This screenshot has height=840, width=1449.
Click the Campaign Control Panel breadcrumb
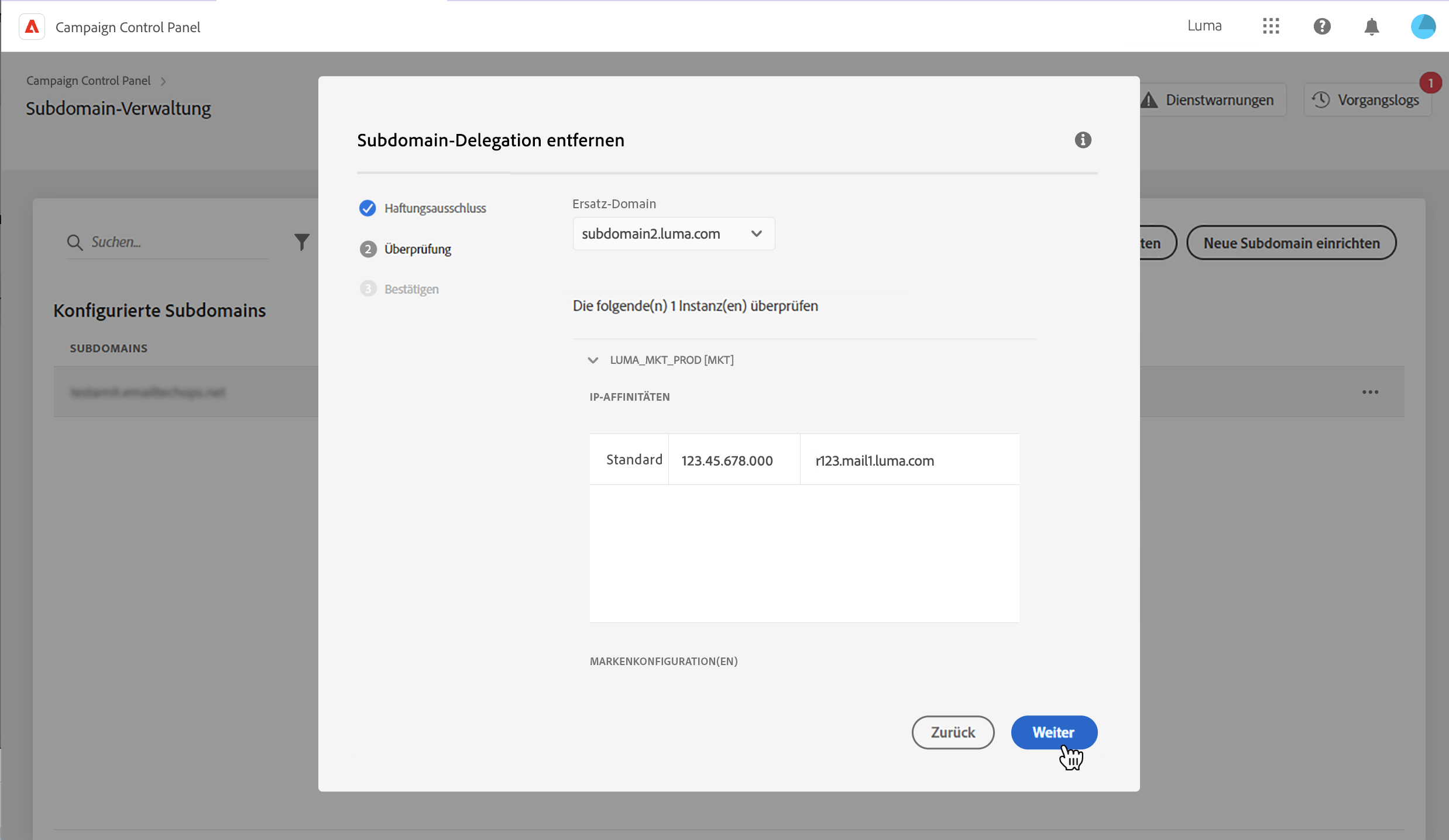88,81
